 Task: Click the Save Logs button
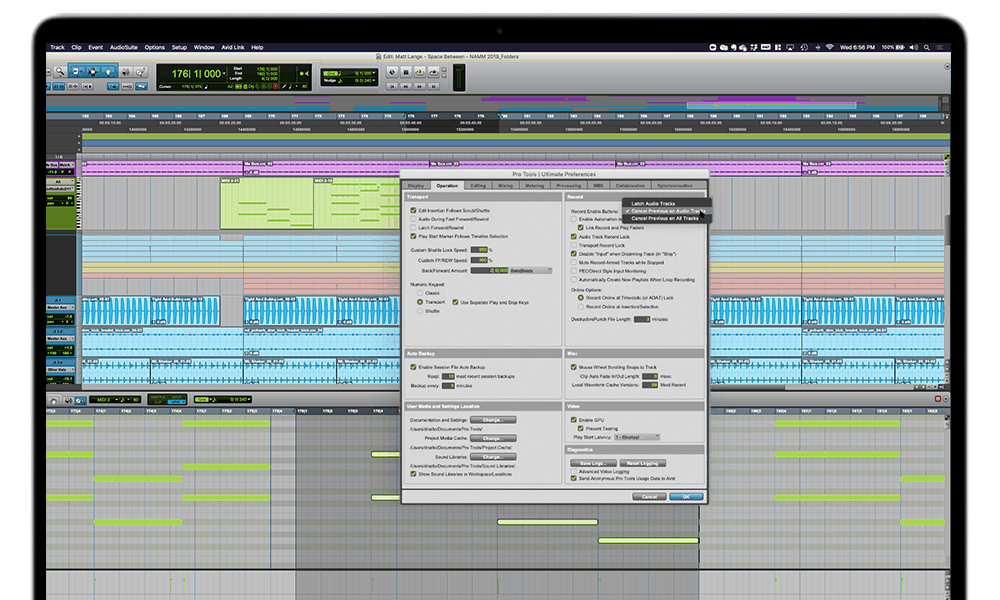(x=592, y=463)
